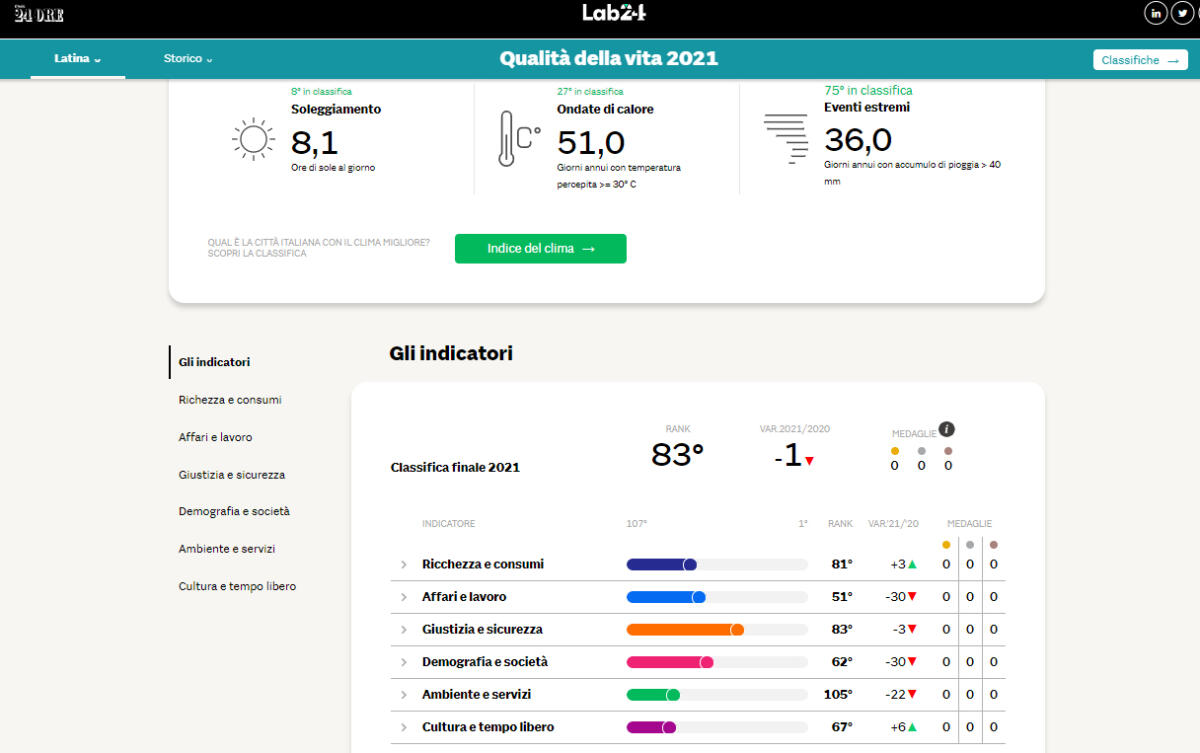Click the Medaglie info icon

tap(946, 429)
